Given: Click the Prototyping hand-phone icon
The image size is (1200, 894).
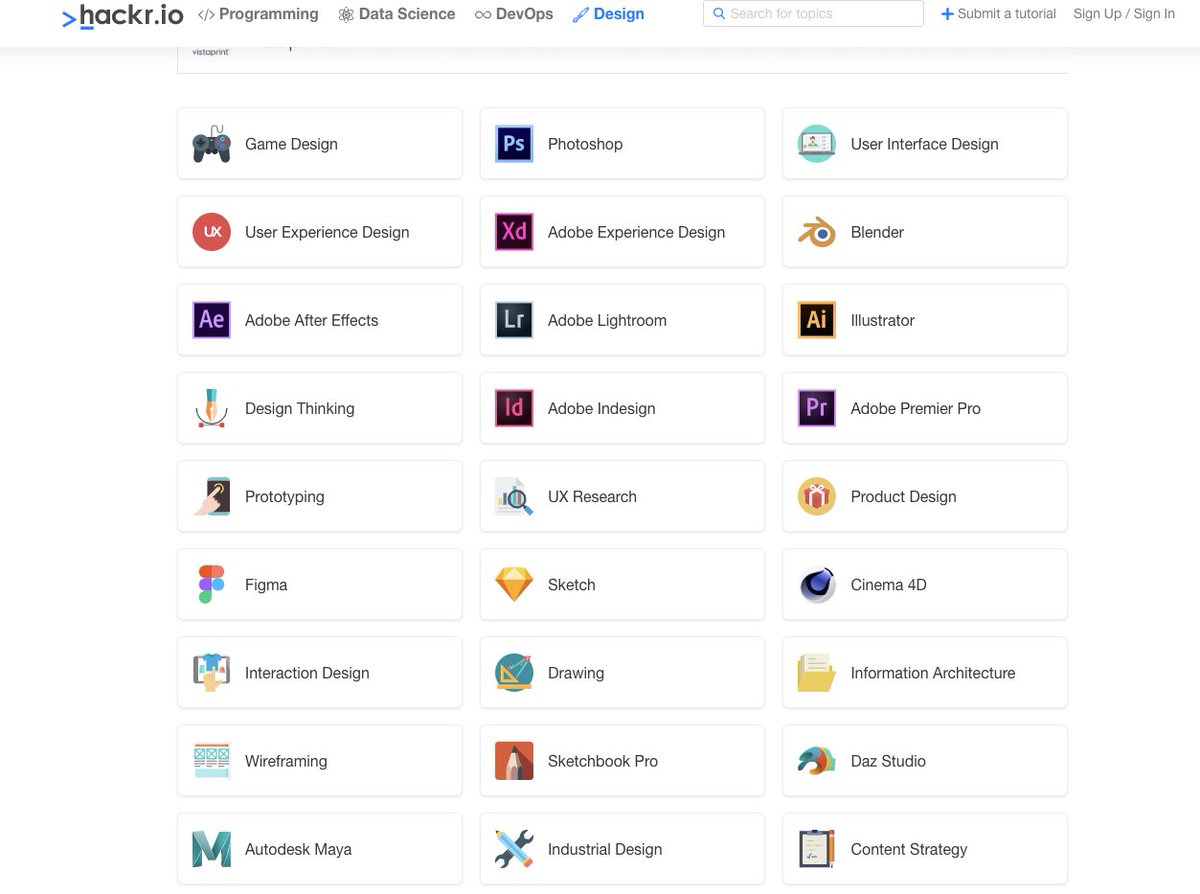Looking at the screenshot, I should click(212, 496).
